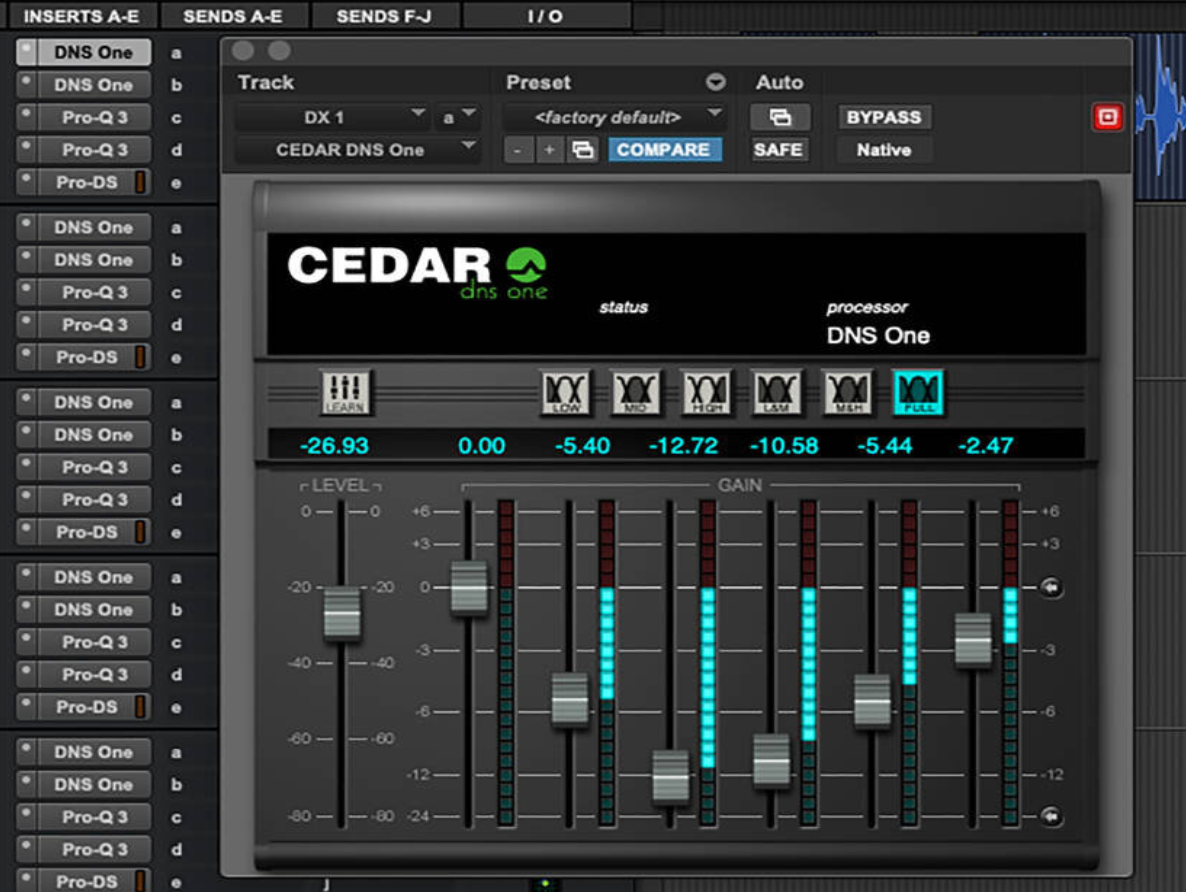Screen dimensions: 1186x892
Task: Click the -10.58 gain value field
Action: click(784, 445)
